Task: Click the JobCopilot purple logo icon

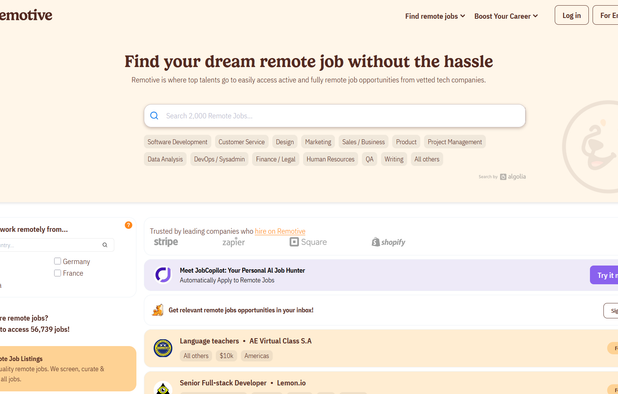Action: coord(163,275)
